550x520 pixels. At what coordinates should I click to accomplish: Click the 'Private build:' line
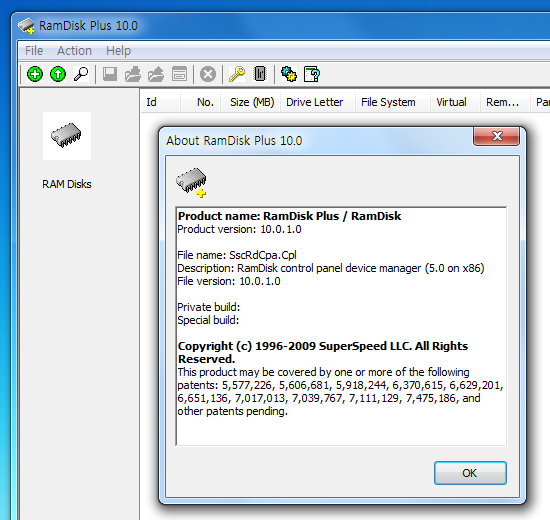click(208, 307)
